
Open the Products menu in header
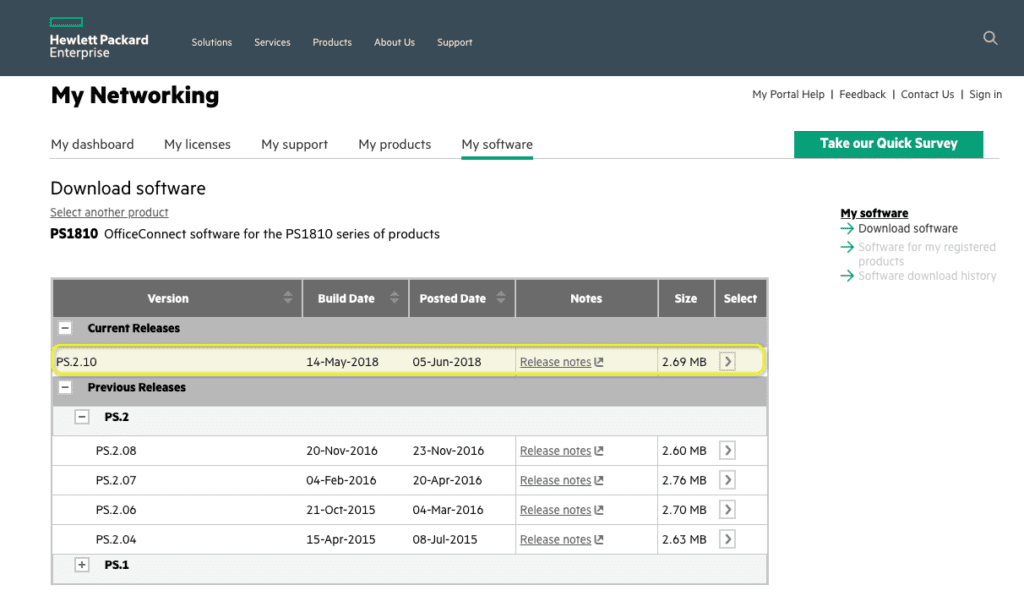click(x=332, y=42)
